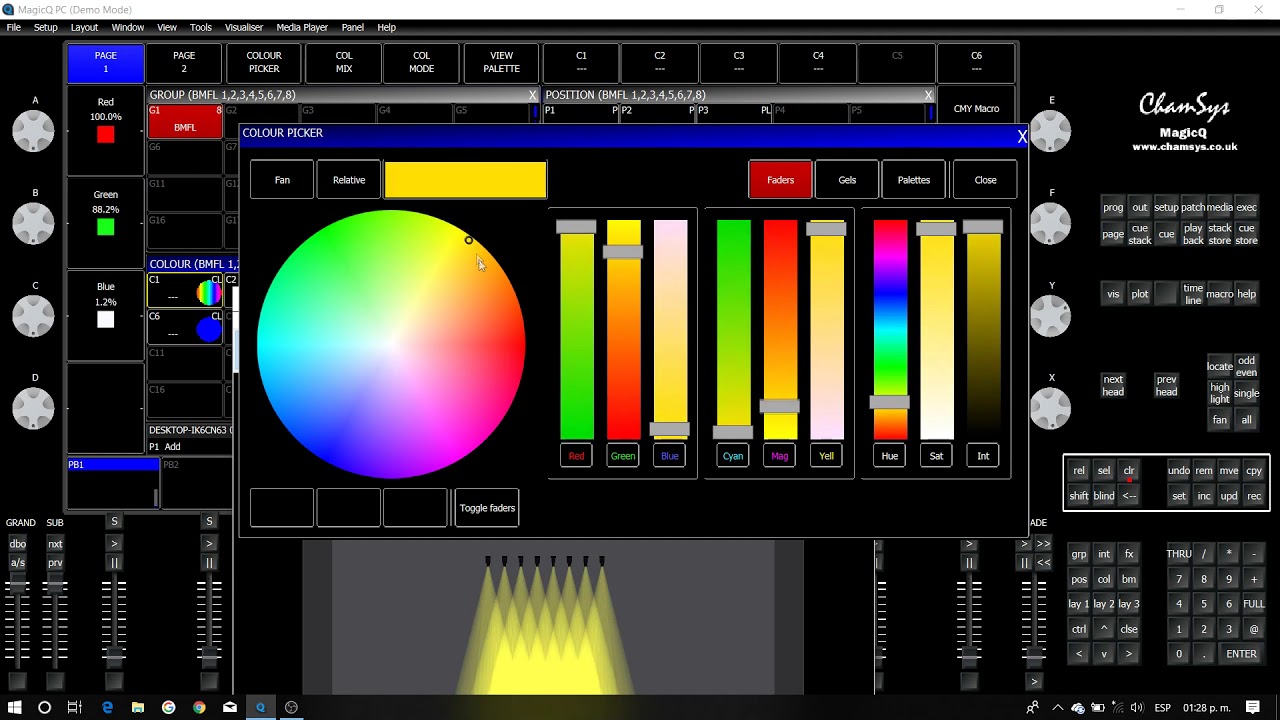Click VIEW PALETTE soft button
The image size is (1280, 720).
click(501, 62)
